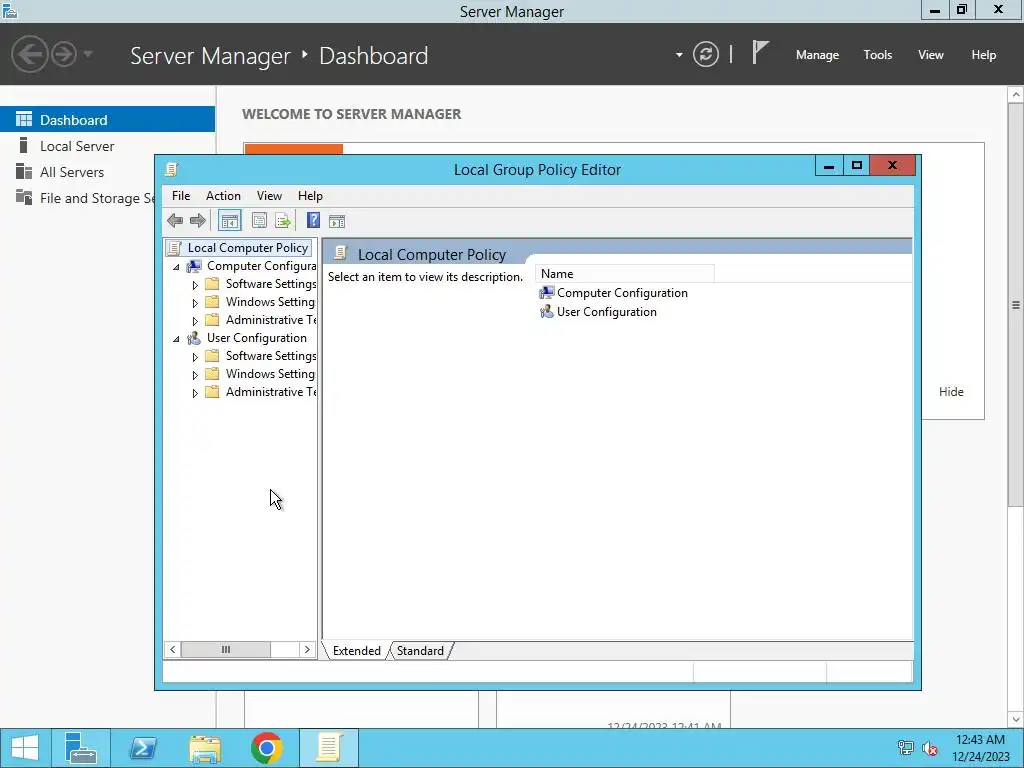Click the Back arrow in Group Policy toolbar
Screen dimensions: 1024x768
point(175,221)
